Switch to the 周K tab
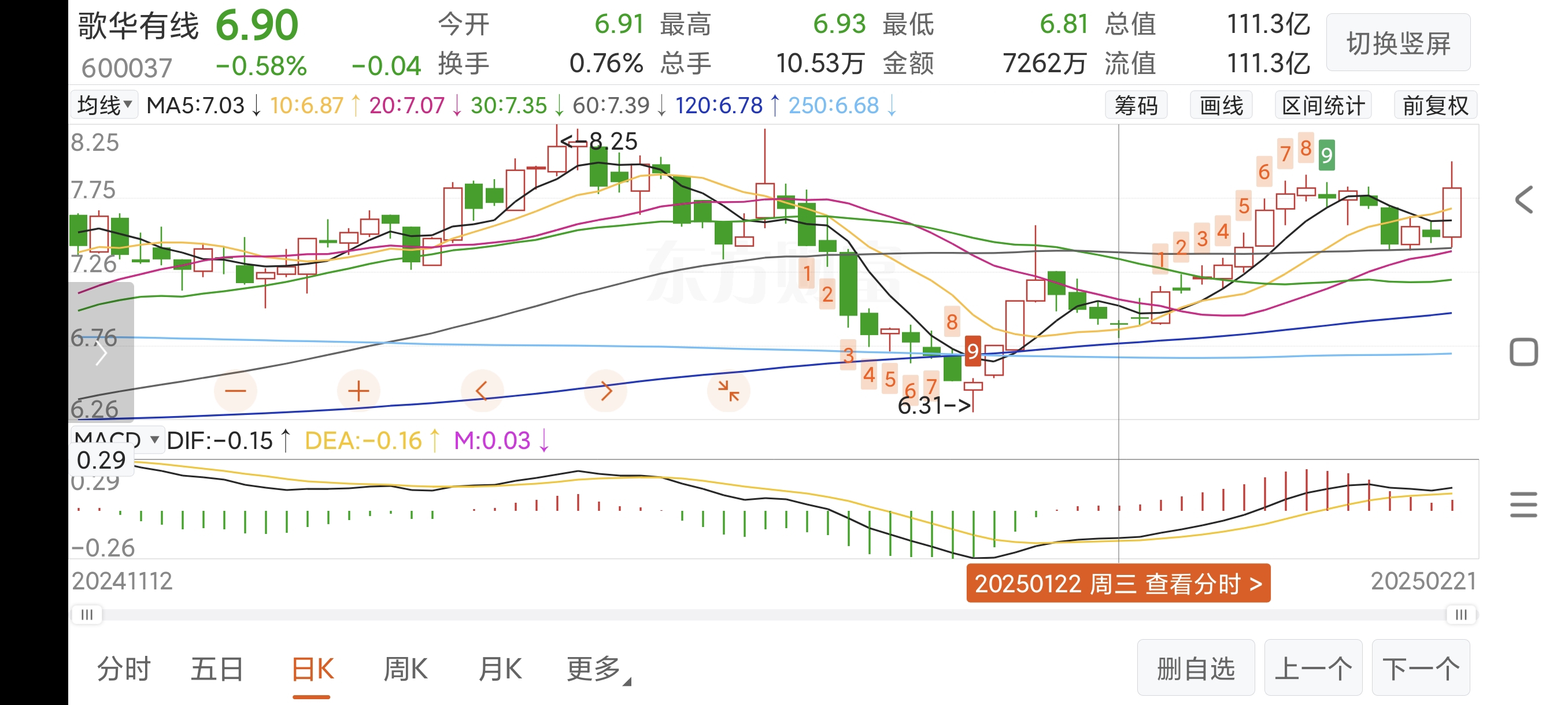The width and height of the screenshot is (1568, 705). (405, 669)
